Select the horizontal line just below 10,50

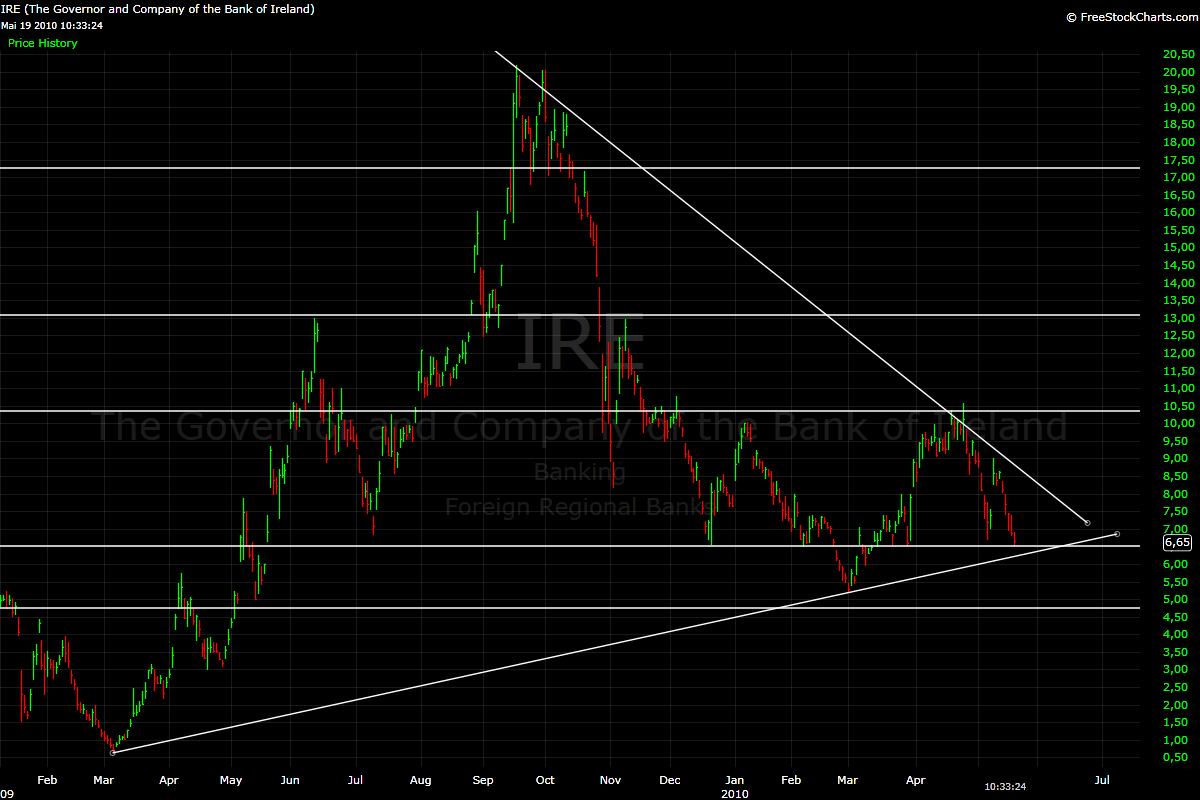570,411
